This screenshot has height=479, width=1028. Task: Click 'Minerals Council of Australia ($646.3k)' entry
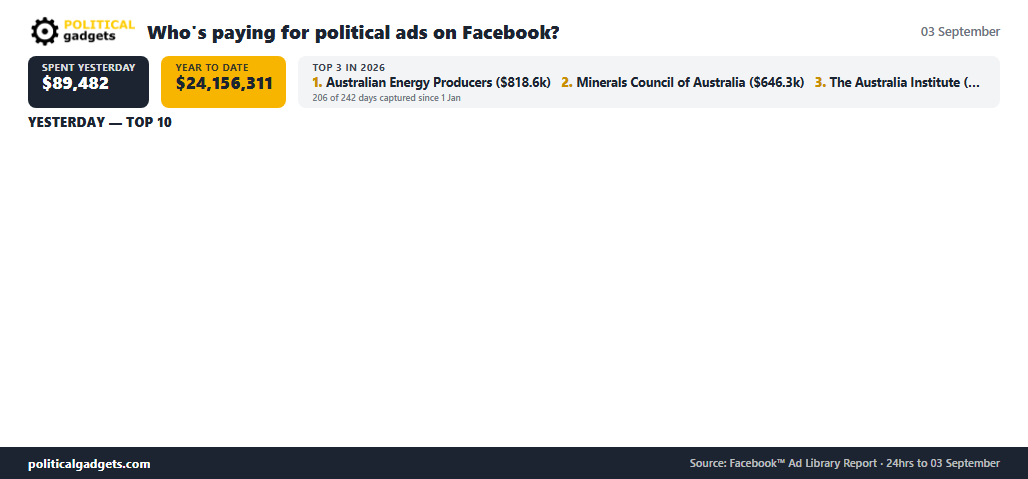tap(682, 83)
